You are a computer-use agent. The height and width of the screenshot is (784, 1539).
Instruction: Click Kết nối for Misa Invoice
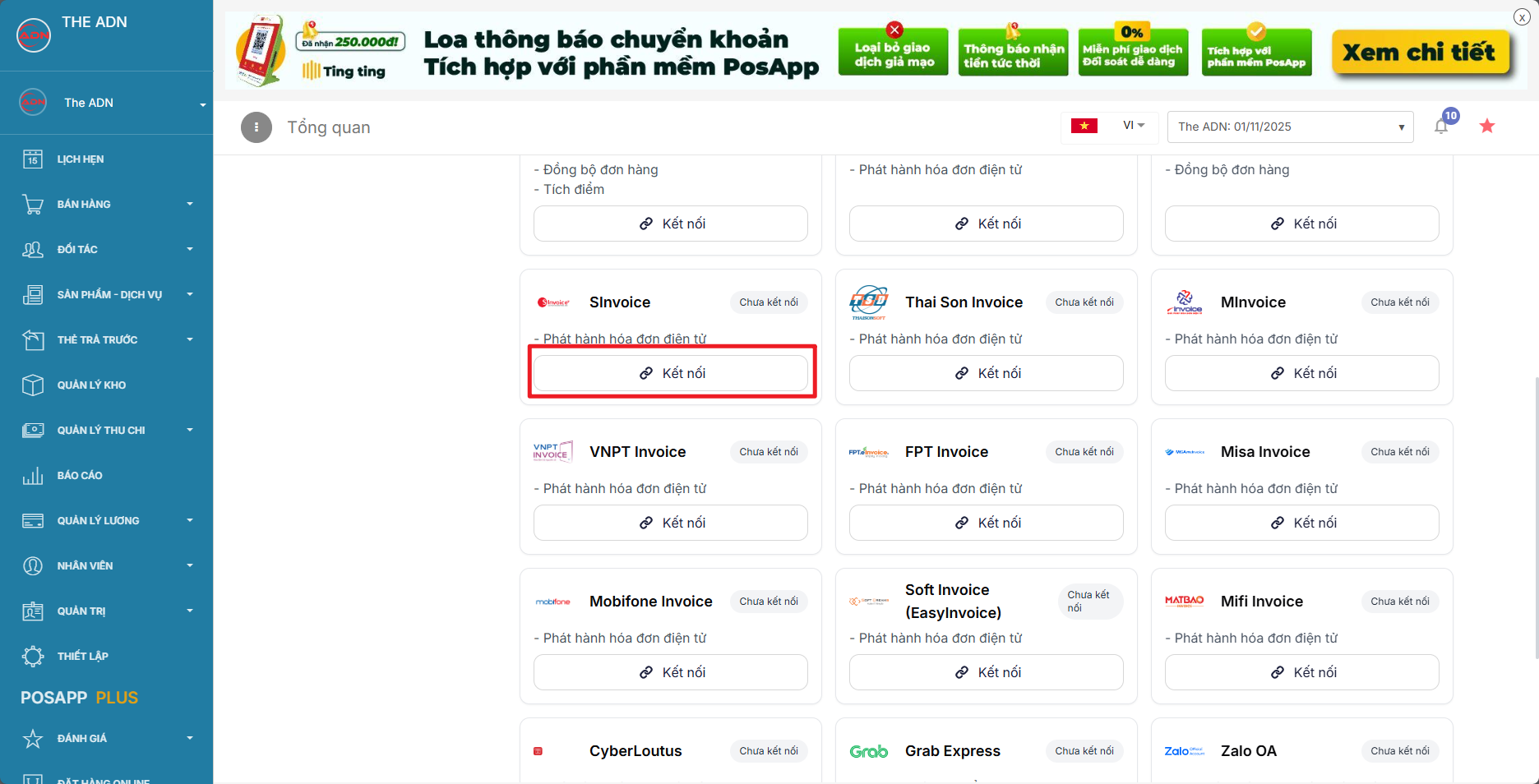pos(1301,523)
